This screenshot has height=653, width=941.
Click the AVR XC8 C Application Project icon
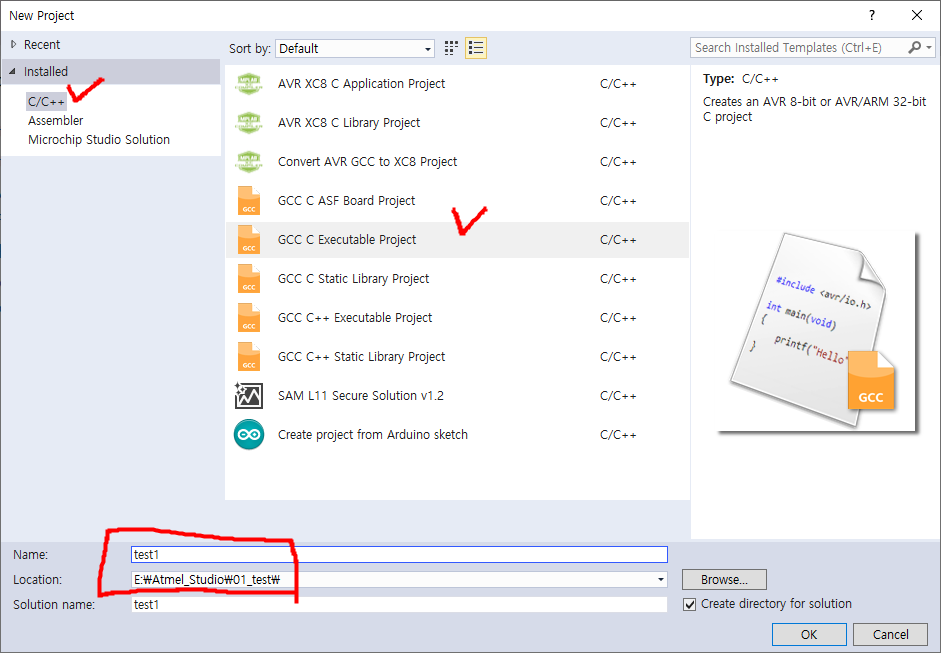[x=248, y=84]
